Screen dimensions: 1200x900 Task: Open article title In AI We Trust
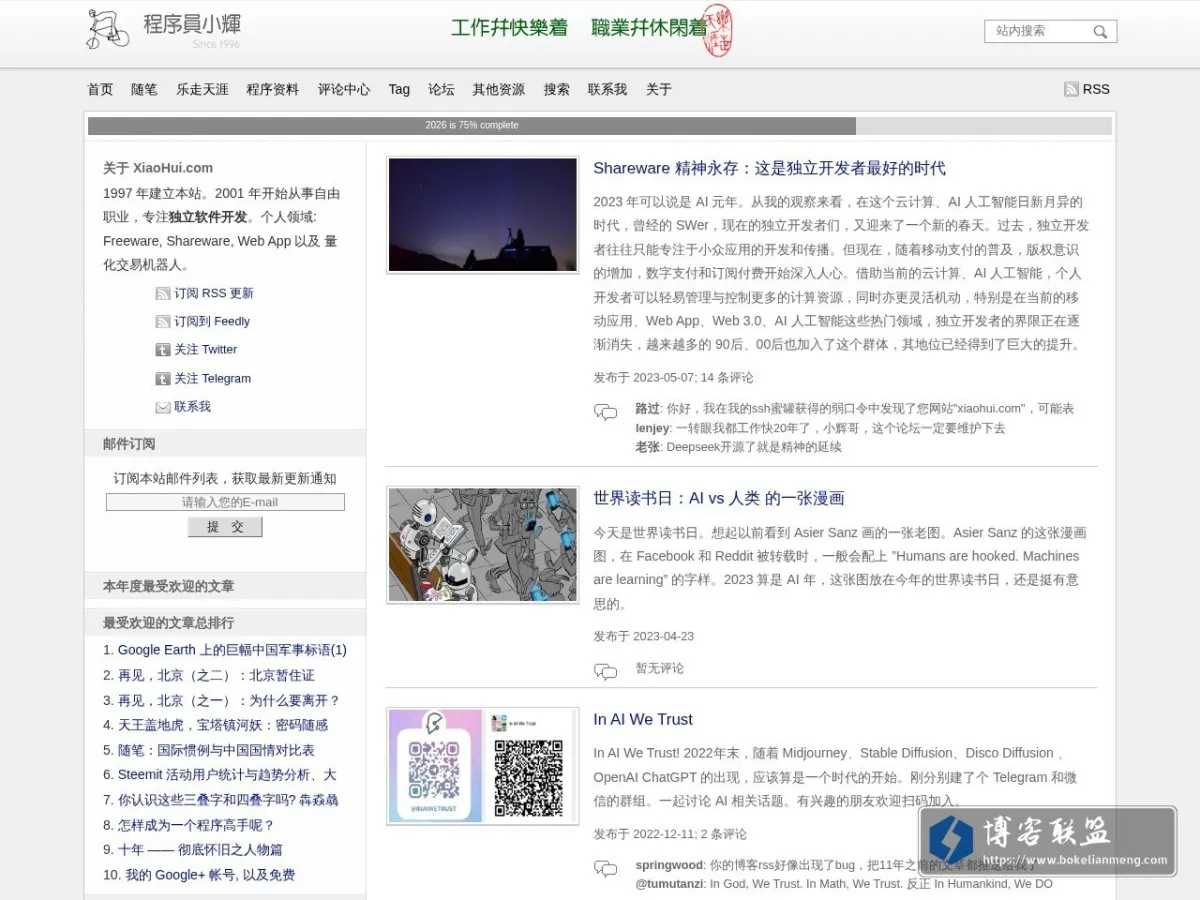tap(643, 719)
